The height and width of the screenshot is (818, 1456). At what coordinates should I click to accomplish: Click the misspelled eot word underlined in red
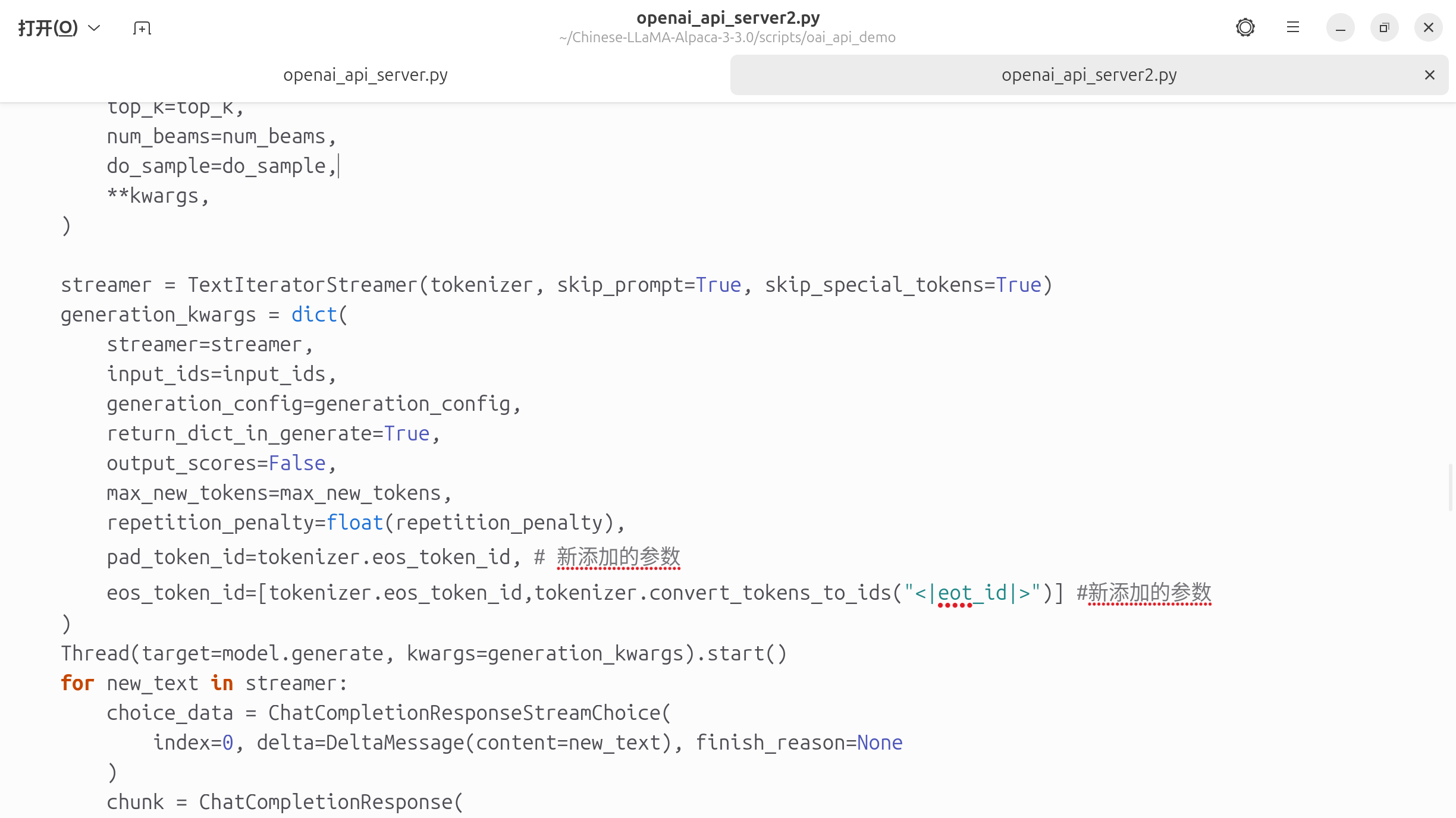click(x=954, y=593)
